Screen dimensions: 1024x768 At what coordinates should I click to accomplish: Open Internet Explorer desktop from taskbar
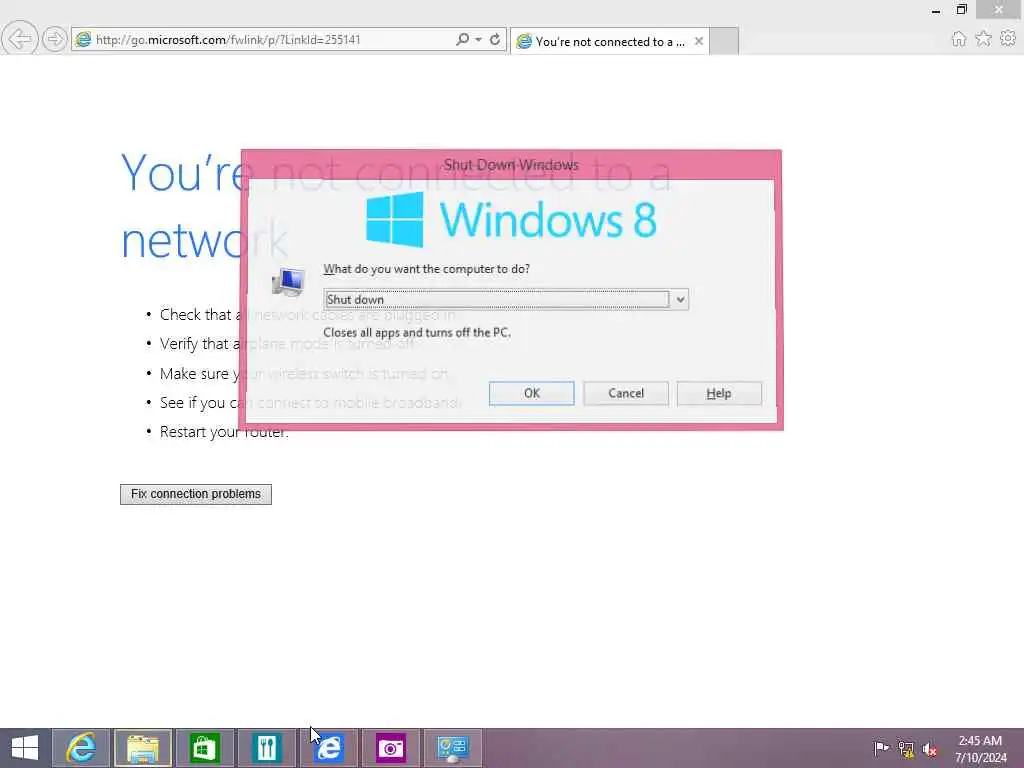[81, 748]
